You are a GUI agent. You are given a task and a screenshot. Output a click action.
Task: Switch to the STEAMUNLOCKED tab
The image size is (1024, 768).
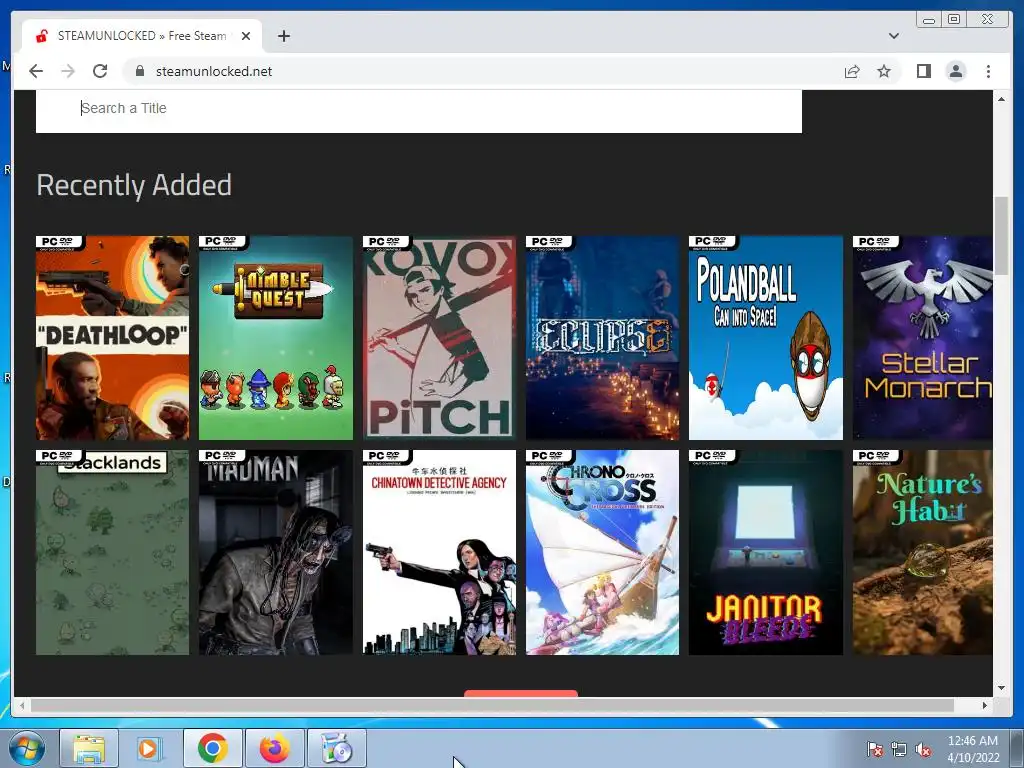(x=142, y=36)
